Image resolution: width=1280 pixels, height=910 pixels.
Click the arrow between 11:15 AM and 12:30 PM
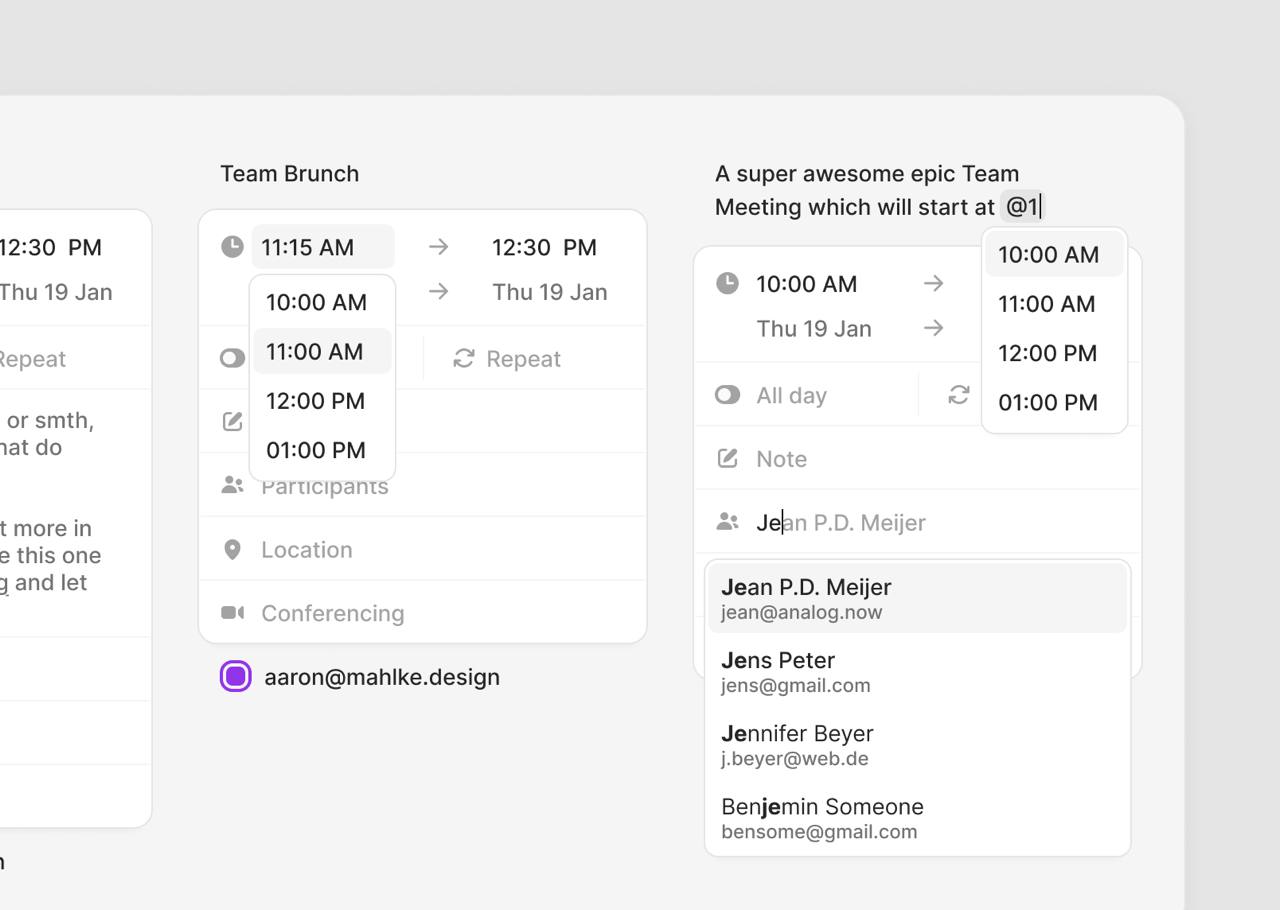pos(438,247)
